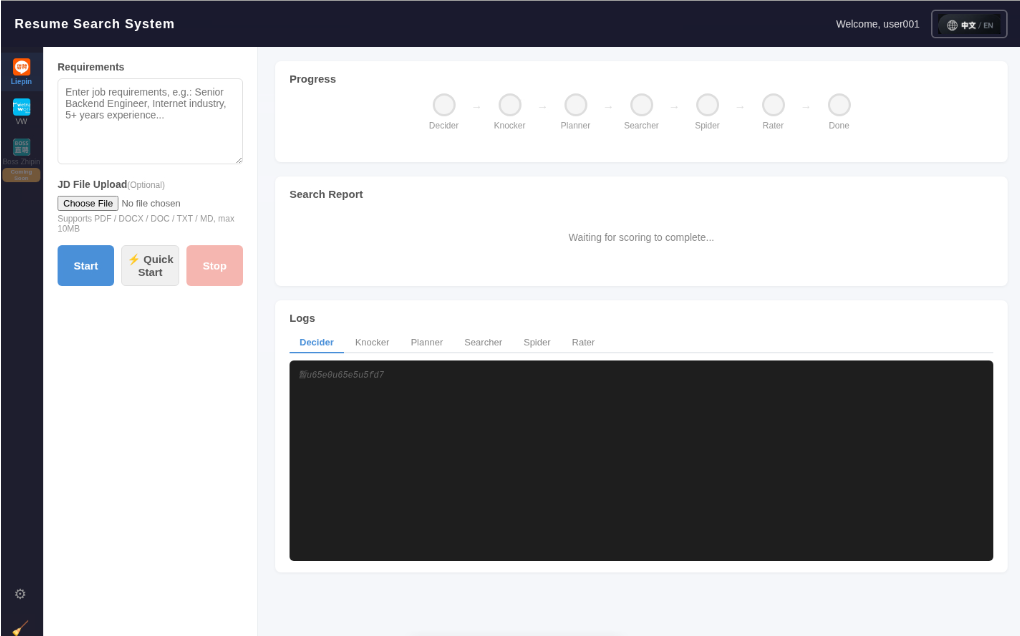Click the Logs heading

[x=302, y=318]
